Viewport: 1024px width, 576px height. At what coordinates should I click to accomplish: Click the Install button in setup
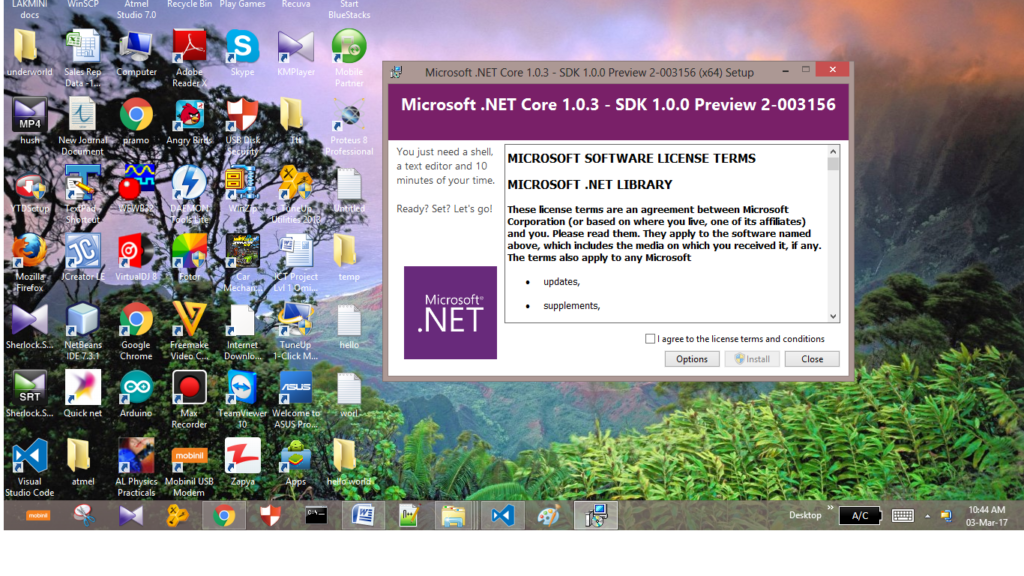pyautogui.click(x=752, y=359)
